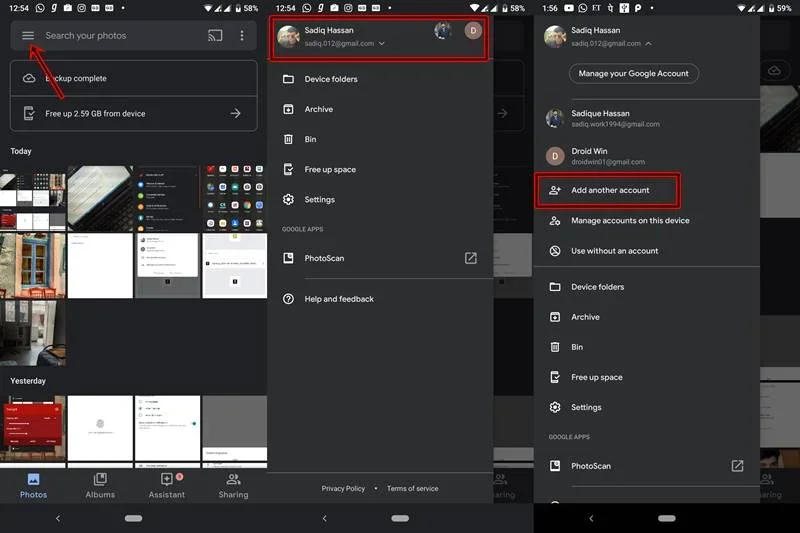Tap the Settings gear icon in middle drawer
The height and width of the screenshot is (533, 800).
coord(288,199)
